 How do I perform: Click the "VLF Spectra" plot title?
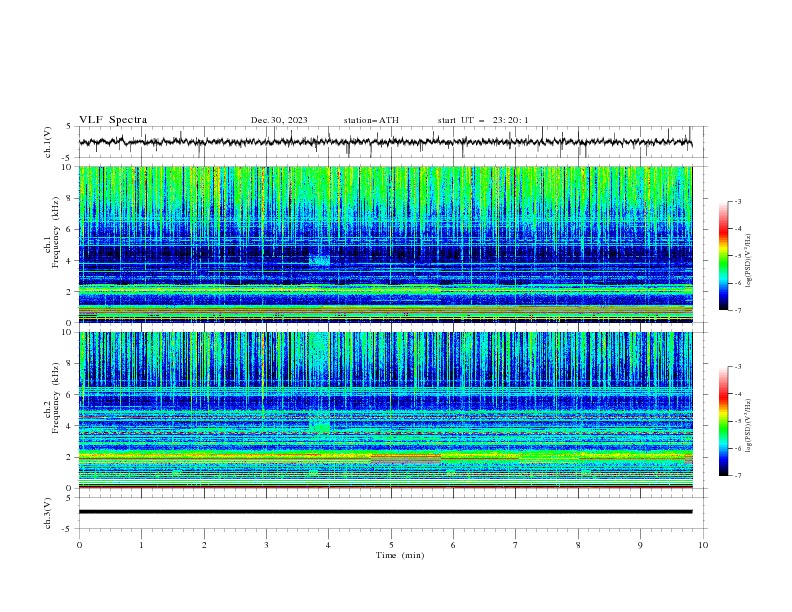coord(113,120)
